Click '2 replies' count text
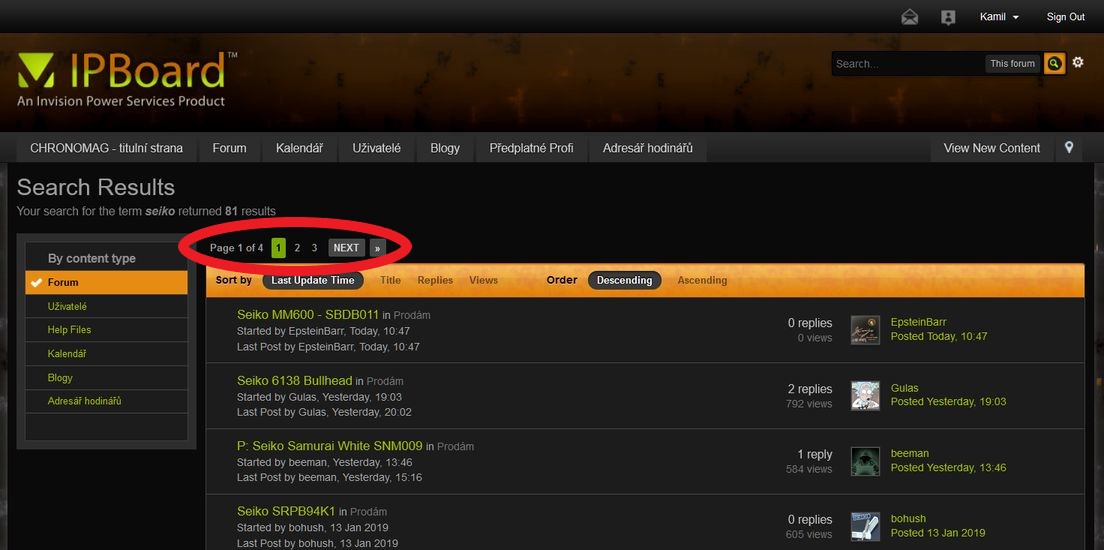This screenshot has width=1104, height=550. pos(810,389)
